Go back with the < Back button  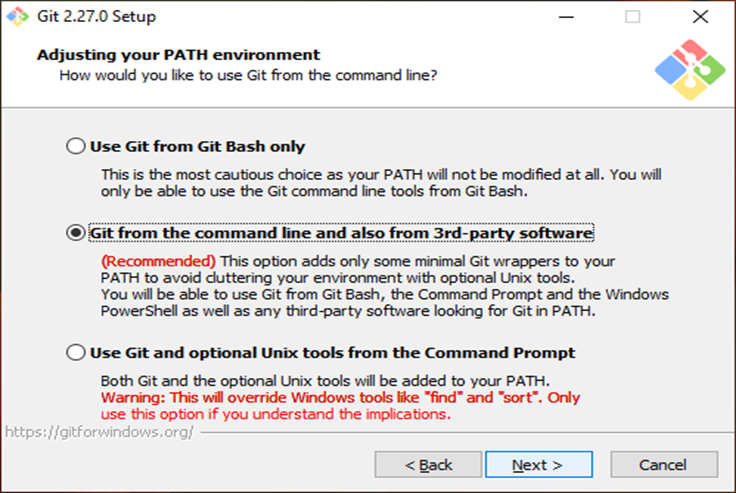pyautogui.click(x=427, y=465)
